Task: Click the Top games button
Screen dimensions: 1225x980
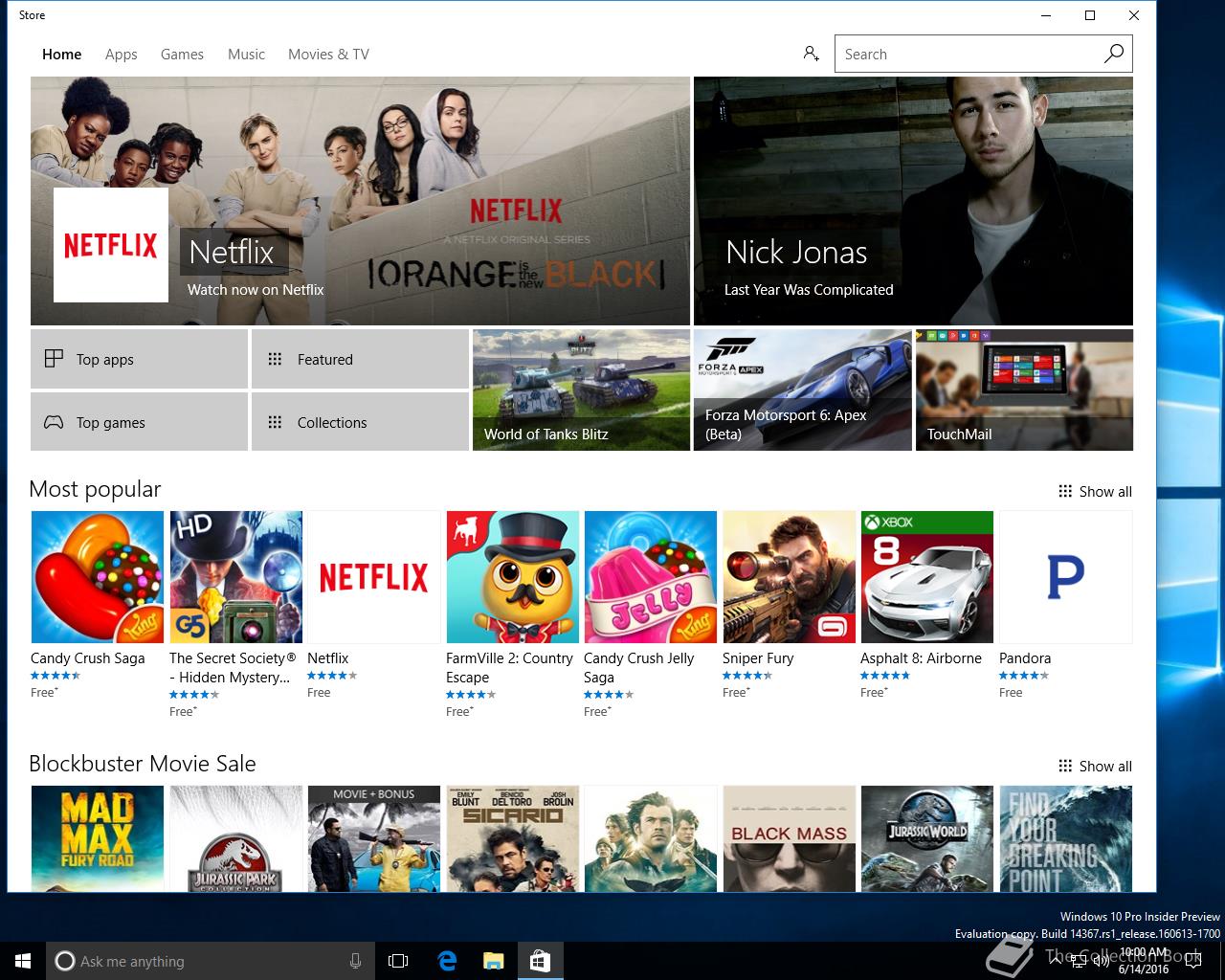Action: point(139,422)
